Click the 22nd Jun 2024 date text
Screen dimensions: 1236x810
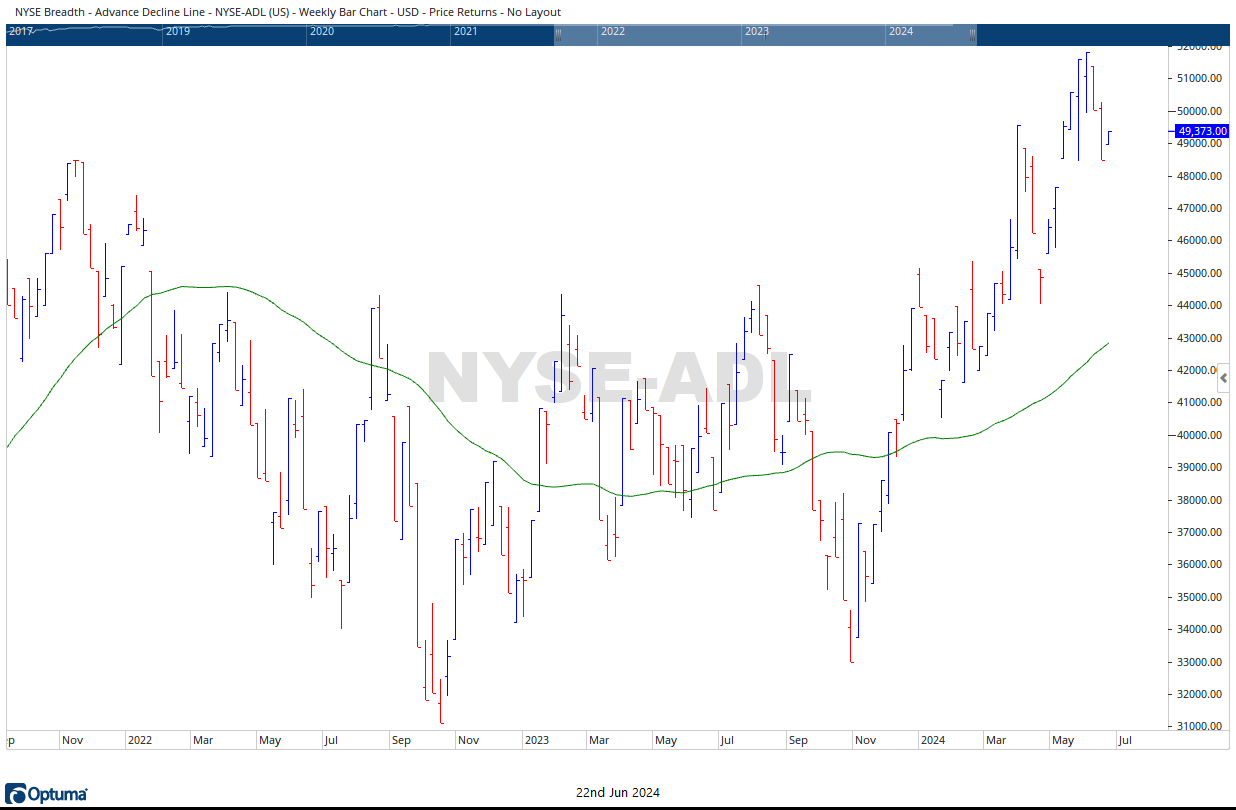pyautogui.click(x=618, y=792)
